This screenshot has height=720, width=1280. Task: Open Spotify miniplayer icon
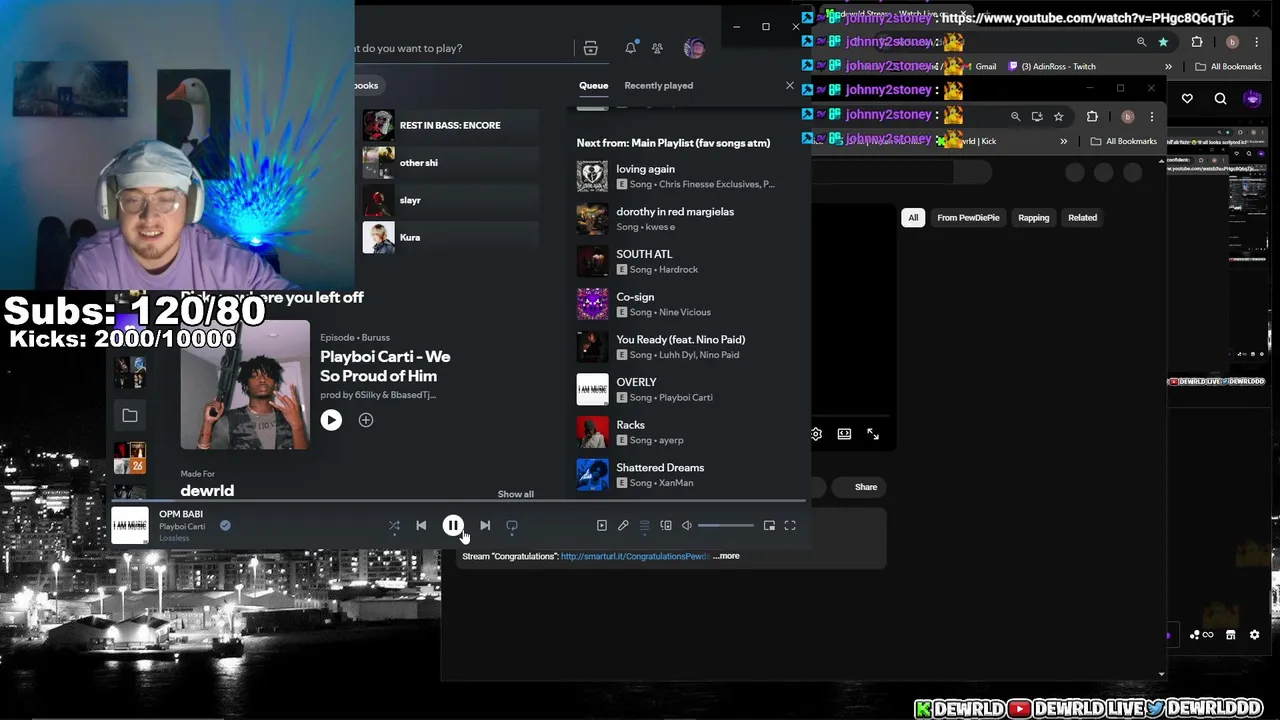pyautogui.click(x=769, y=525)
